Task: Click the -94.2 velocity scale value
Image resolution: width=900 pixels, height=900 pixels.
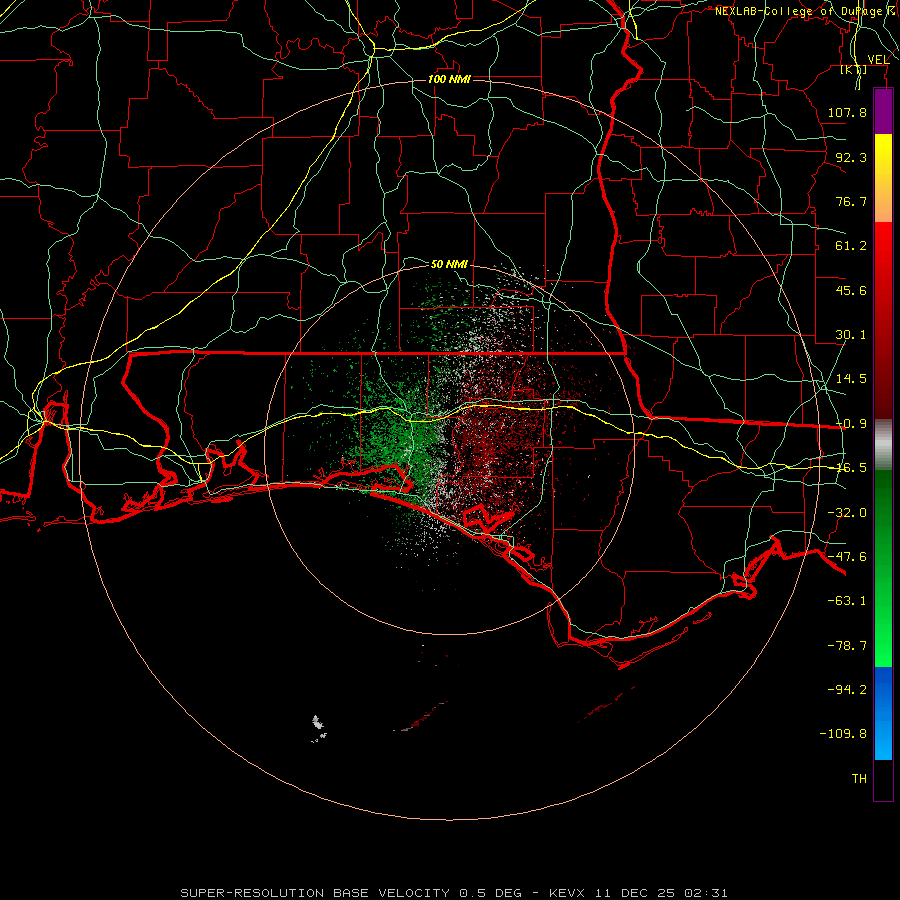Action: pos(847,690)
